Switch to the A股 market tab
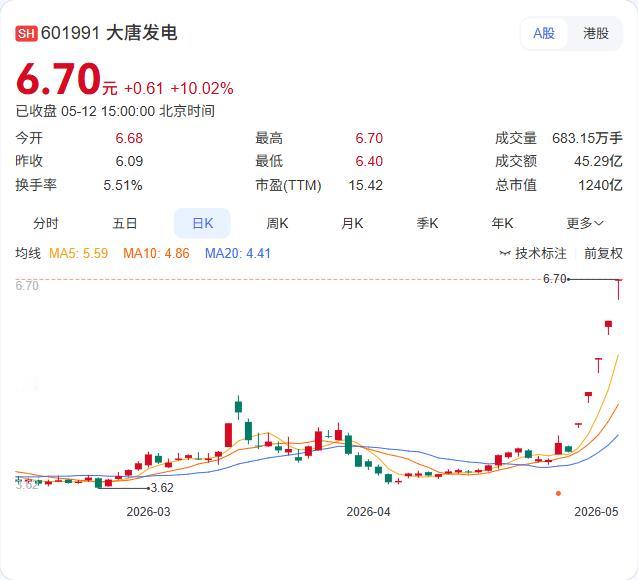The width and height of the screenshot is (638, 580). 544,33
